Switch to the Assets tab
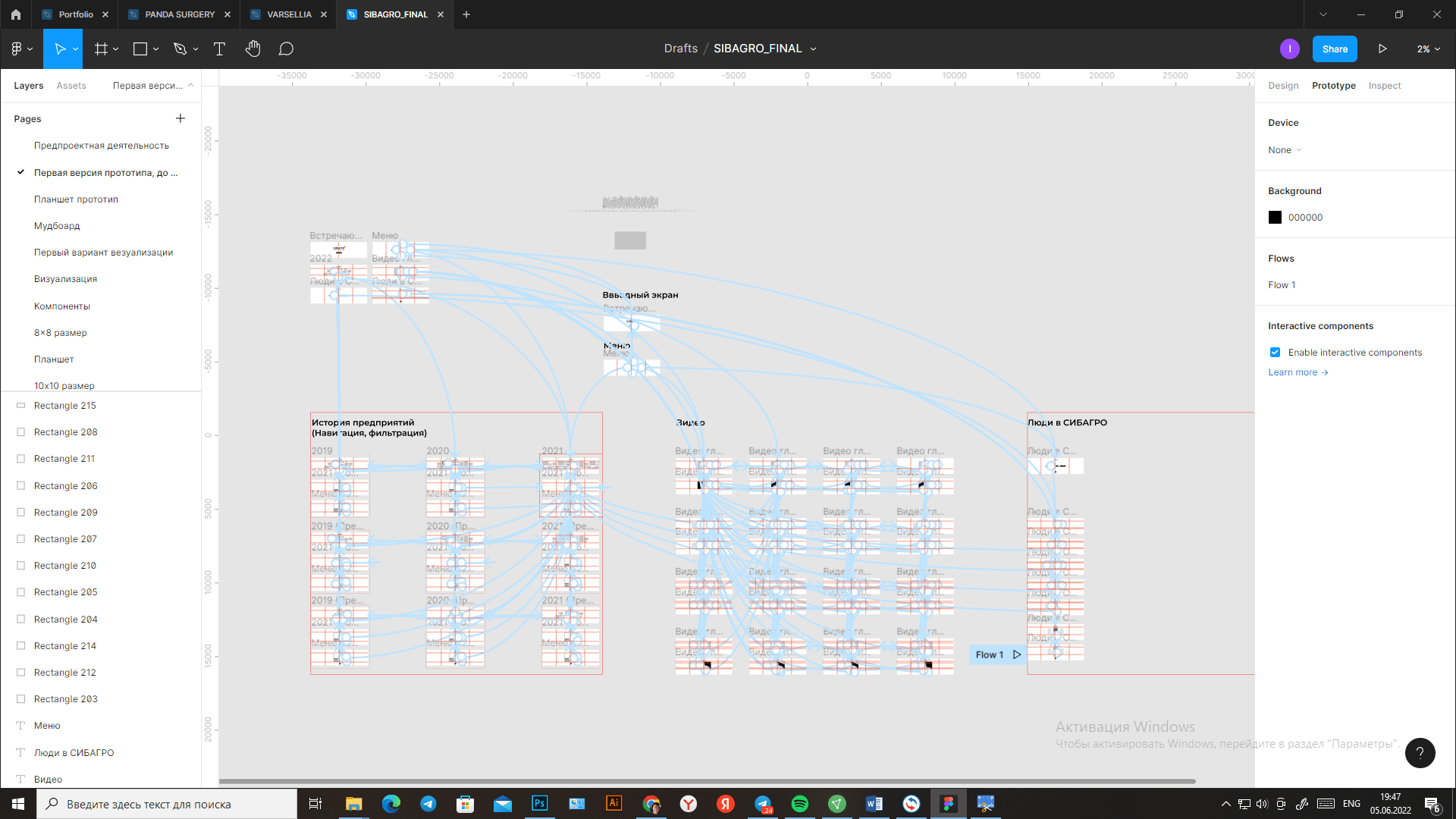 (71, 86)
